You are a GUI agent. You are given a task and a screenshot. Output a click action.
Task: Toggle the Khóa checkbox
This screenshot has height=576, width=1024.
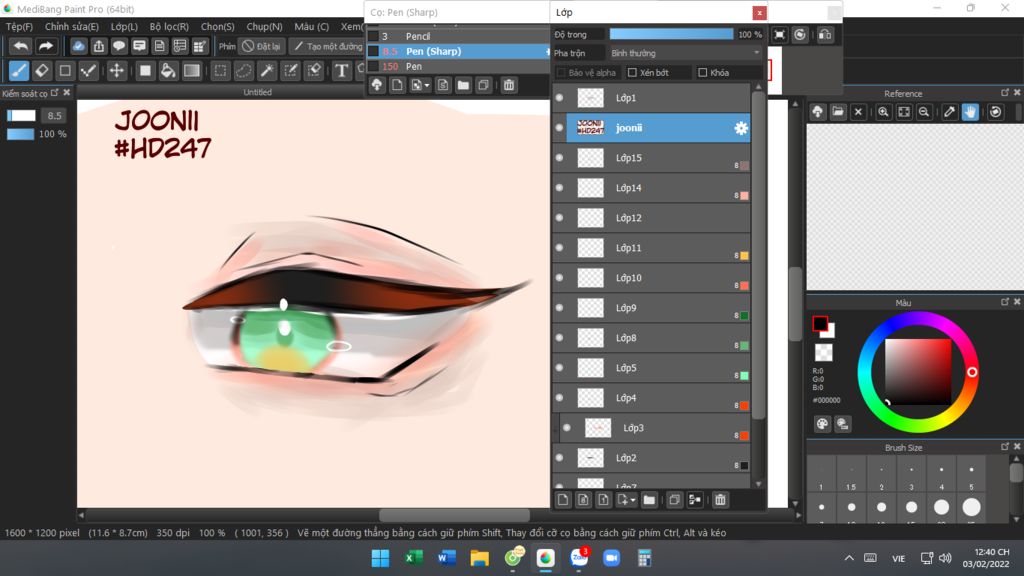pos(703,72)
